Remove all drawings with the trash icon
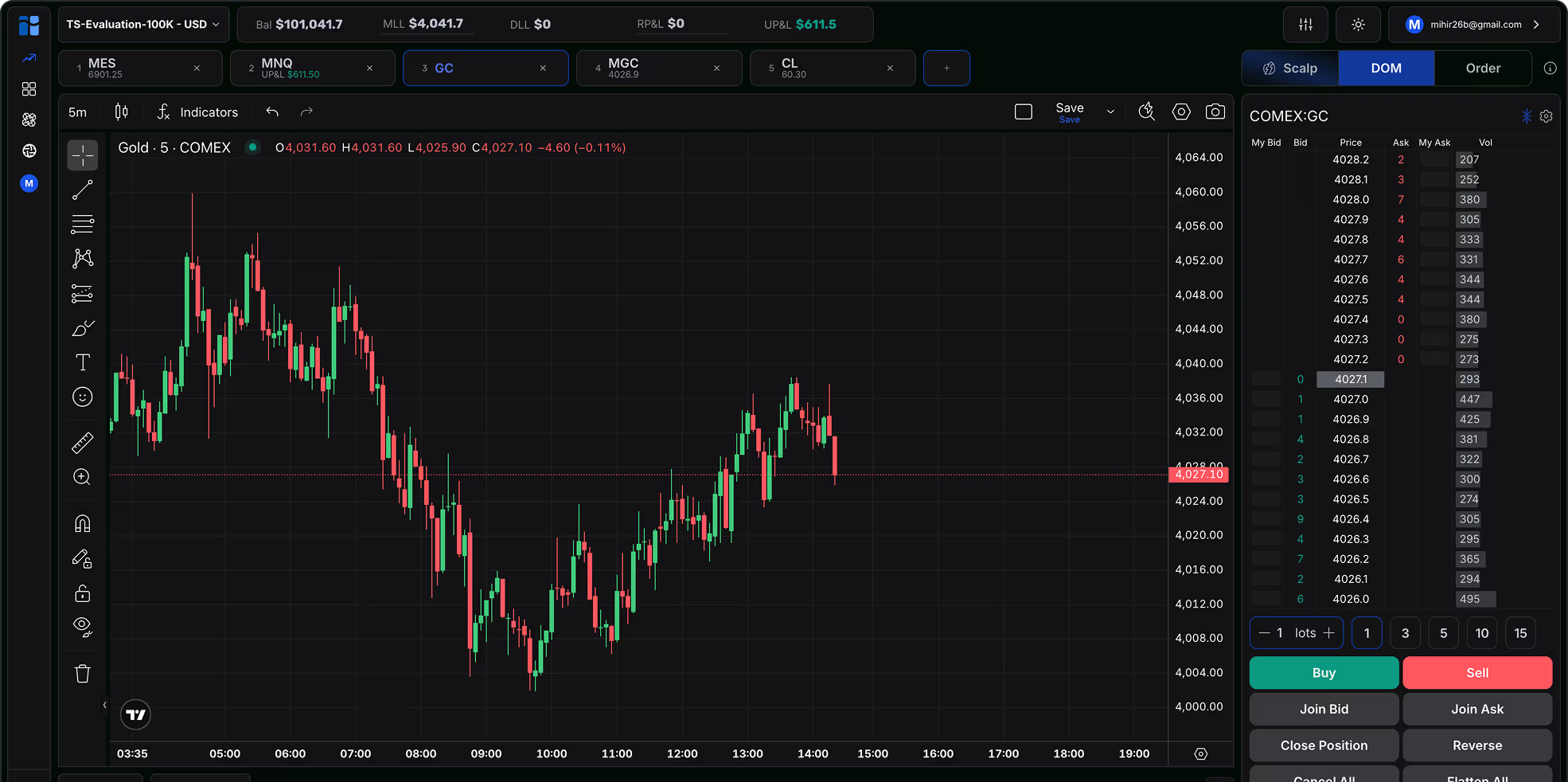 click(83, 673)
